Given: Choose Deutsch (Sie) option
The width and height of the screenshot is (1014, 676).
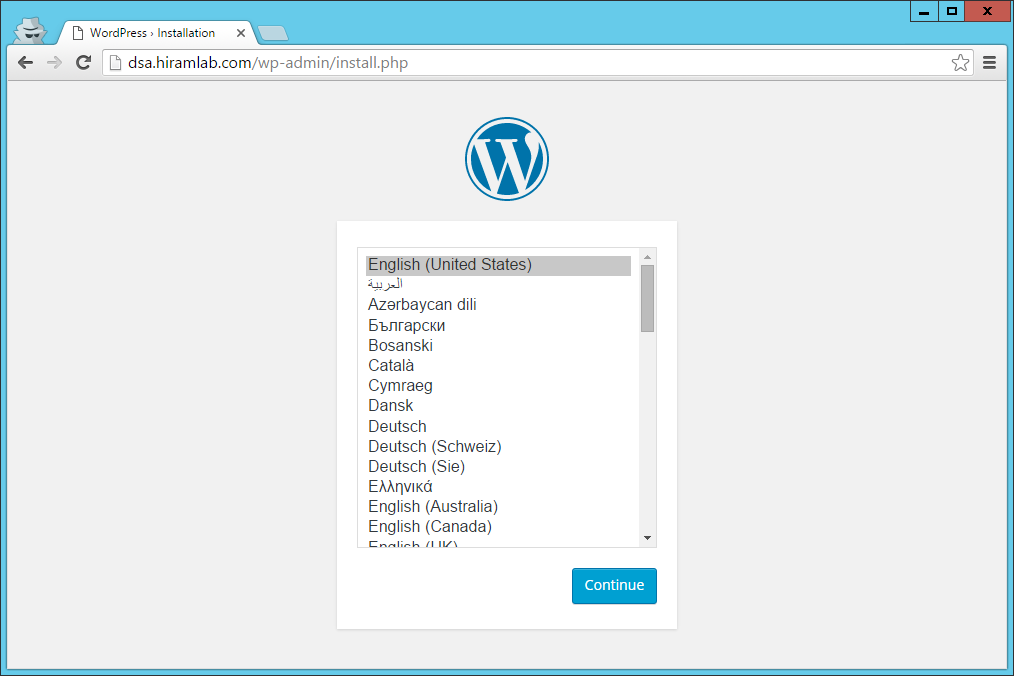Looking at the screenshot, I should pyautogui.click(x=499, y=466).
